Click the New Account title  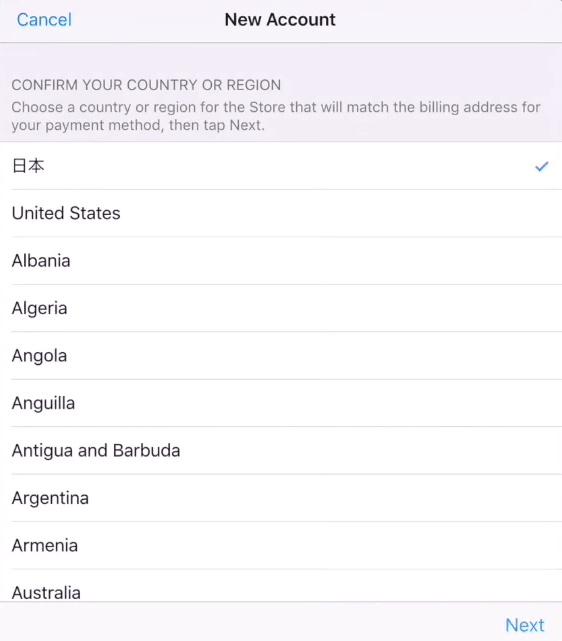280,20
